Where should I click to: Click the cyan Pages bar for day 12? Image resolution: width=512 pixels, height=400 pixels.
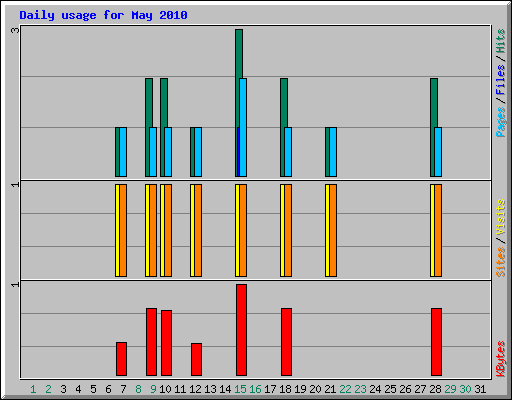pos(198,152)
